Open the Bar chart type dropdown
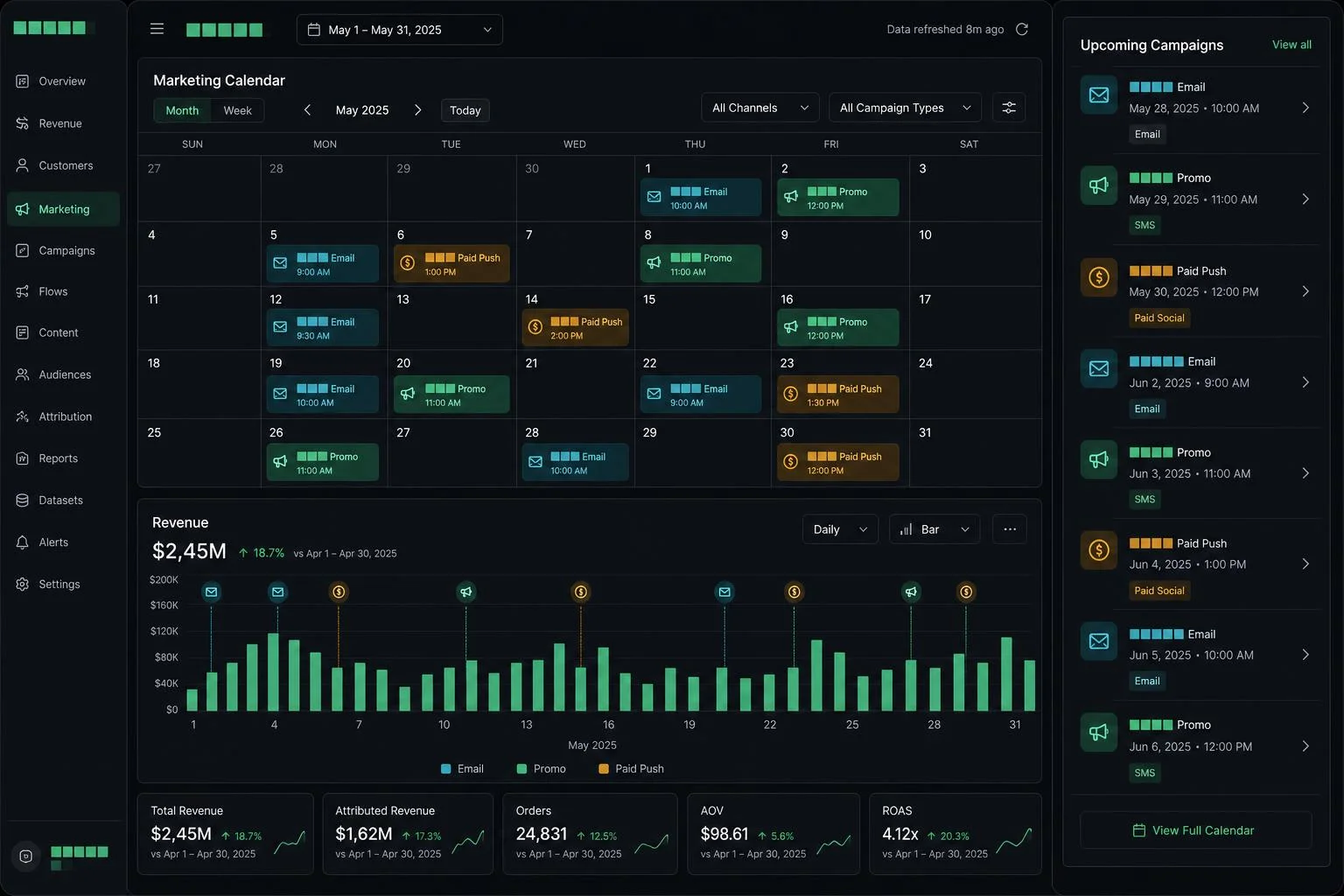 (934, 529)
